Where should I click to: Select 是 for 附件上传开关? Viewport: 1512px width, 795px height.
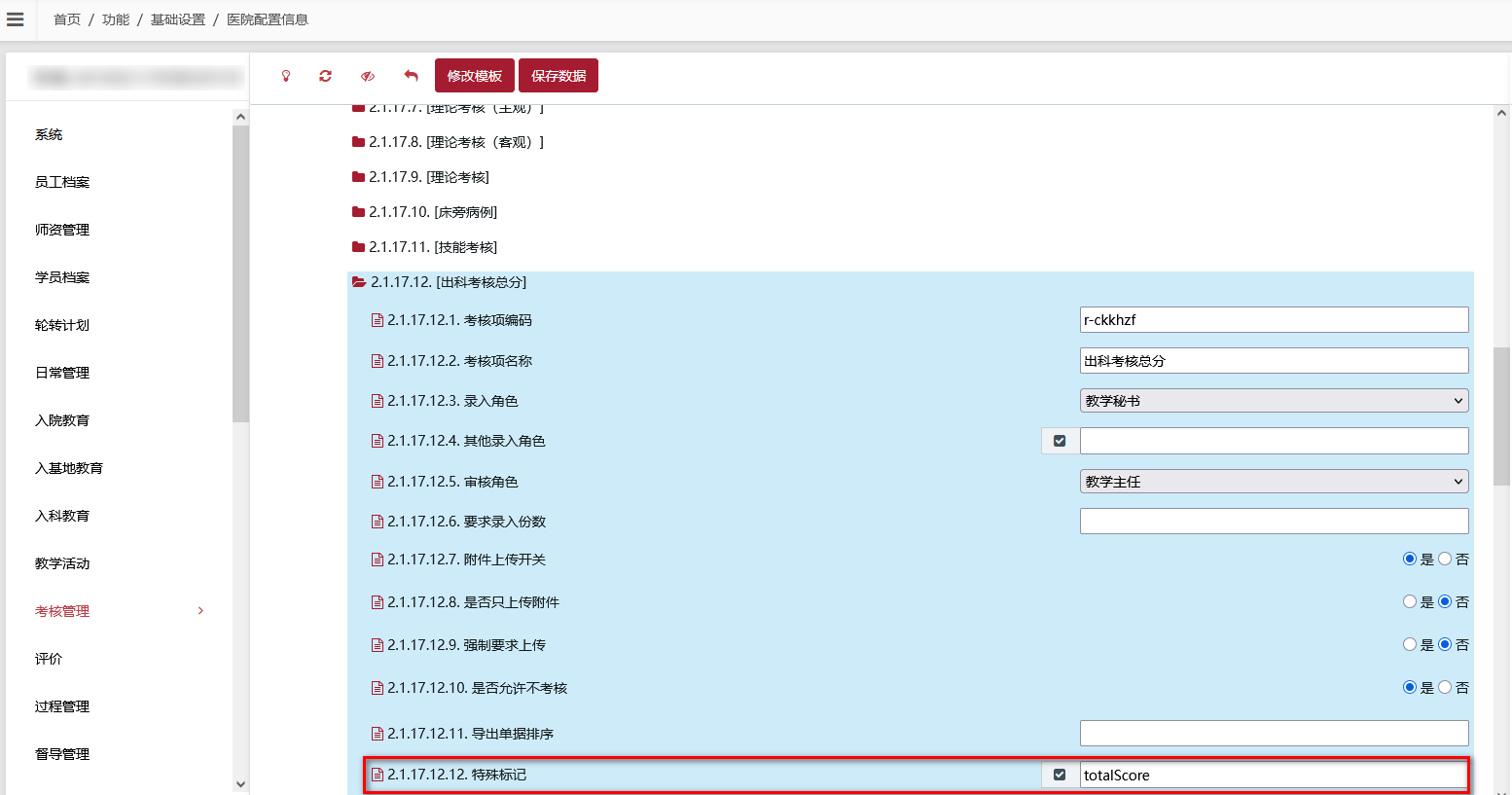click(1410, 560)
